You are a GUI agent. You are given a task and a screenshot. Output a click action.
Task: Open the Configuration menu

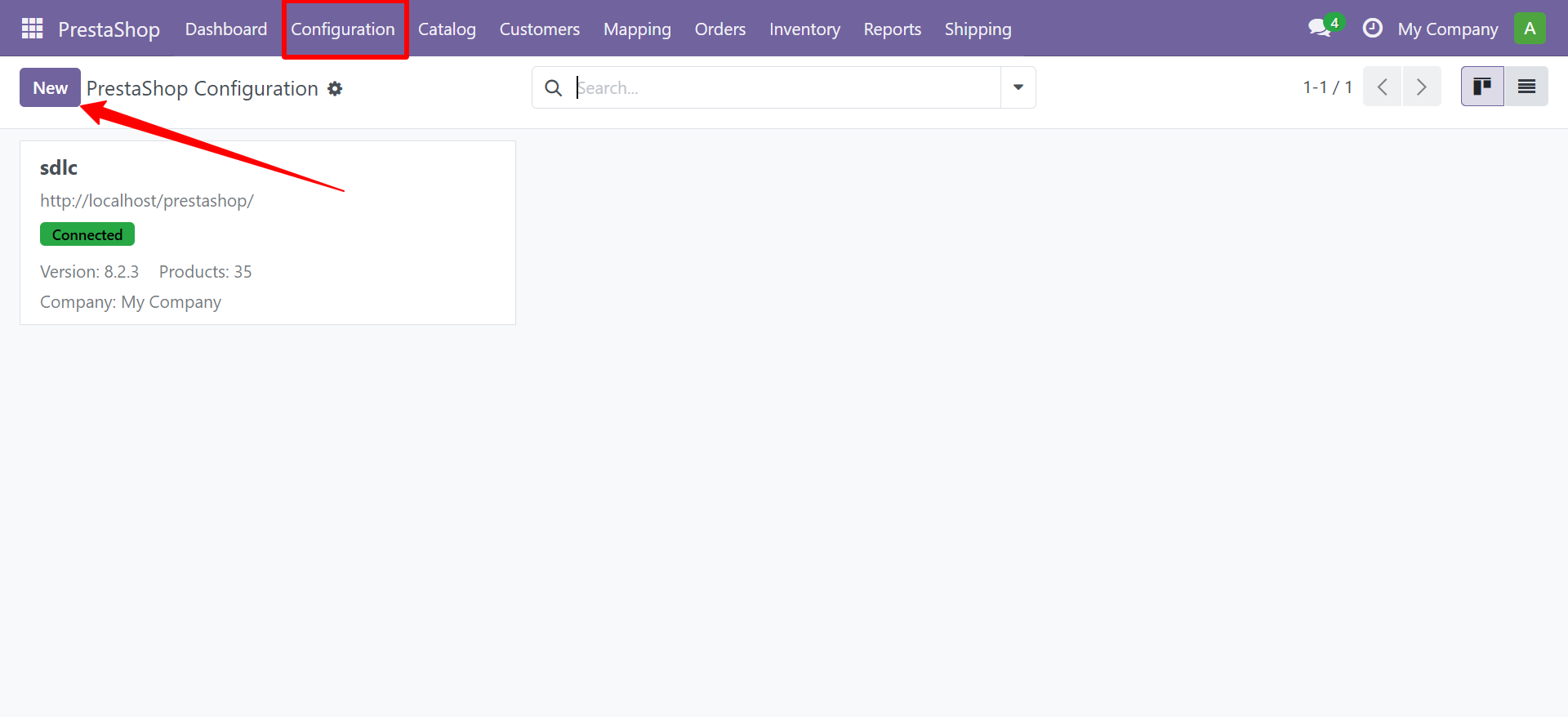pos(343,29)
